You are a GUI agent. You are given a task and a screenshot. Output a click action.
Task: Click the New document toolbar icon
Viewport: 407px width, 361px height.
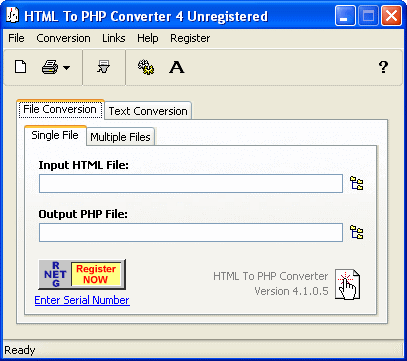point(21,67)
